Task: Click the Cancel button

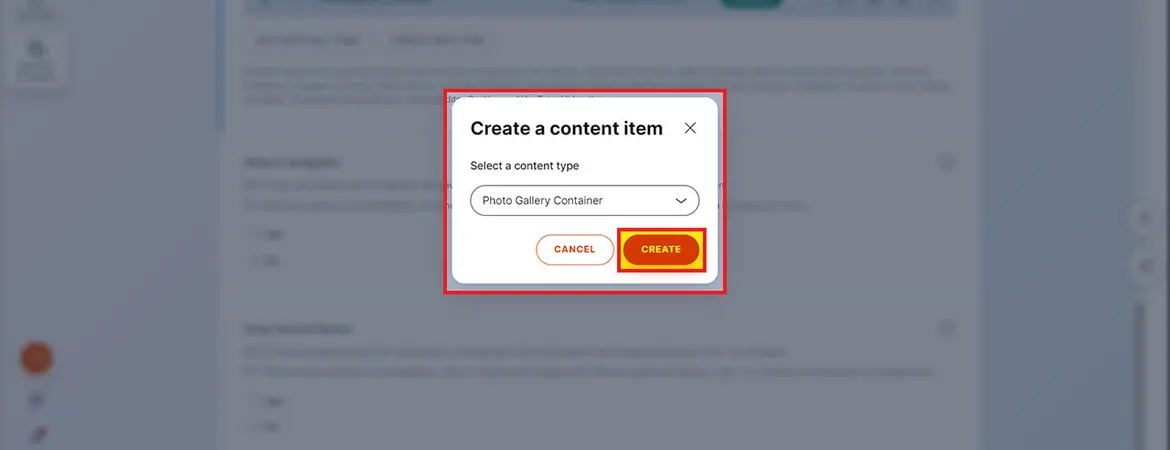Action: (575, 249)
